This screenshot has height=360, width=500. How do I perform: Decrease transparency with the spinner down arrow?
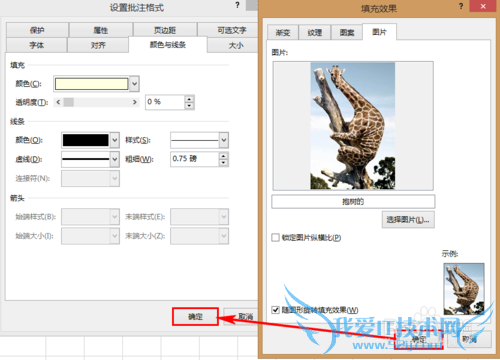tap(189, 106)
